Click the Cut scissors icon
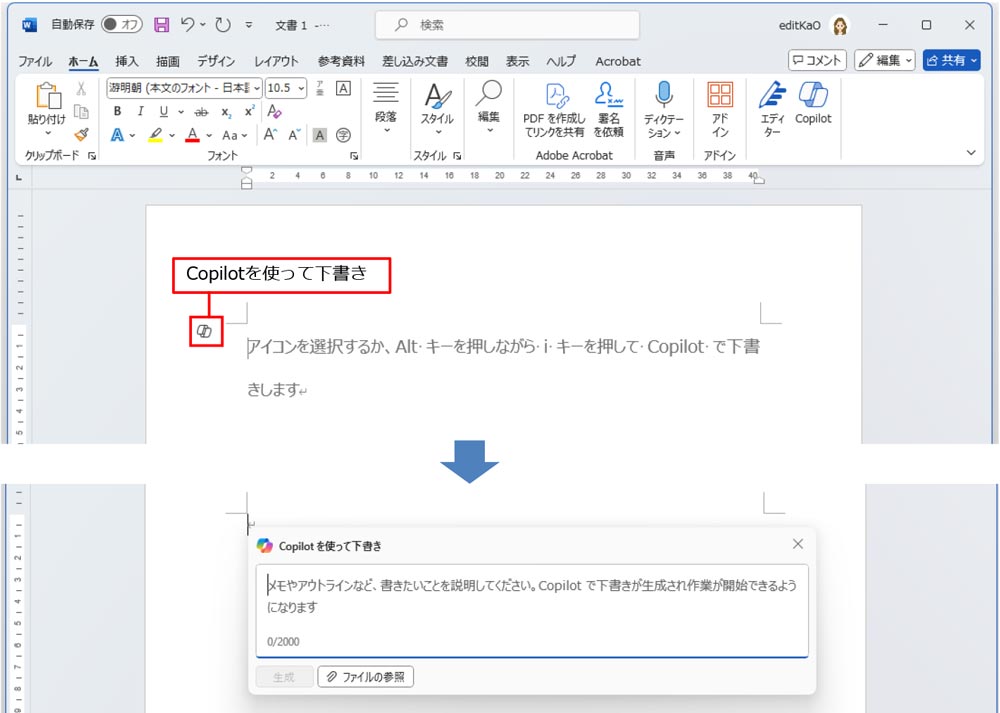 [81, 89]
